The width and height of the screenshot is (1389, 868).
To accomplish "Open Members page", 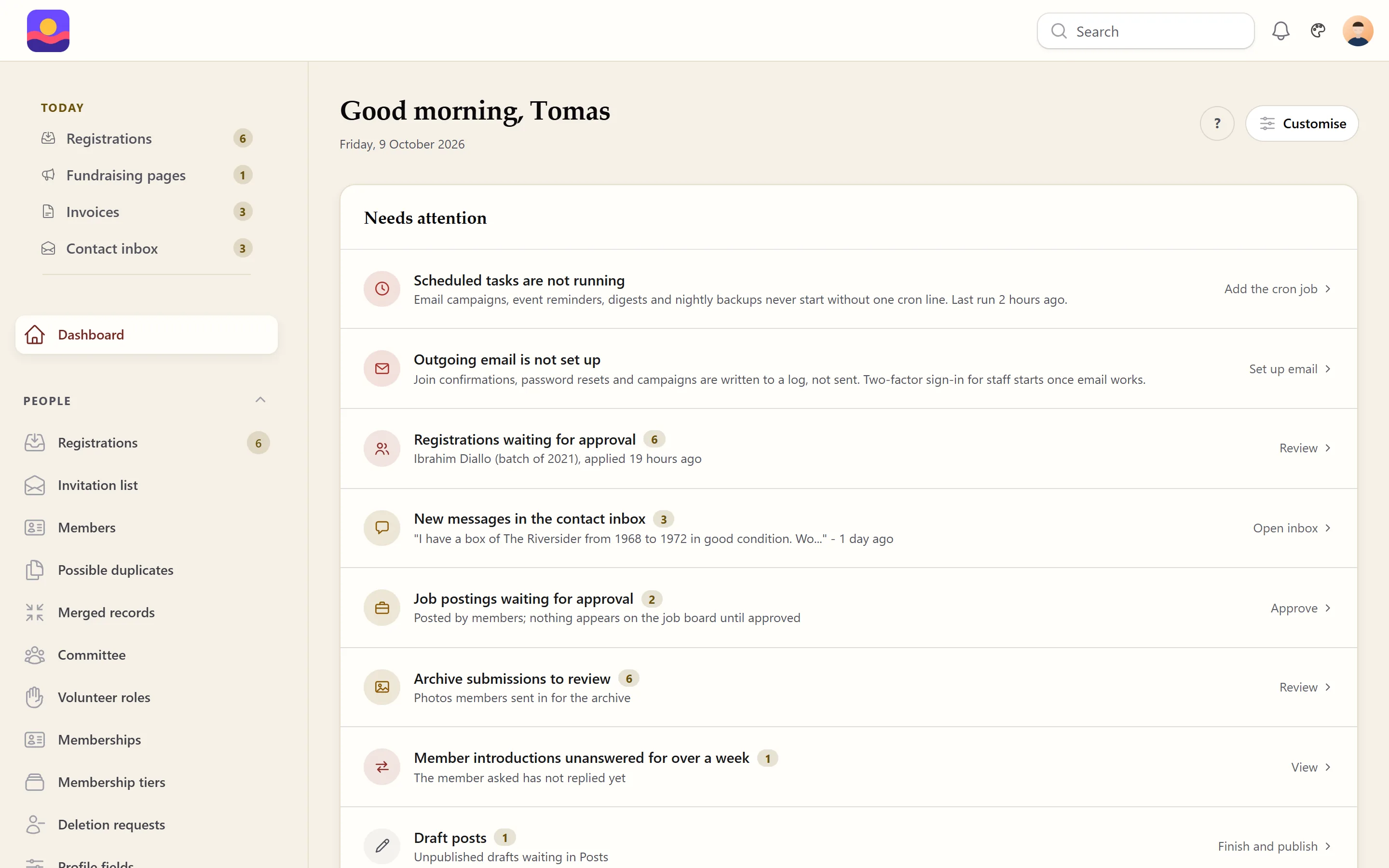I will pos(147,528).
